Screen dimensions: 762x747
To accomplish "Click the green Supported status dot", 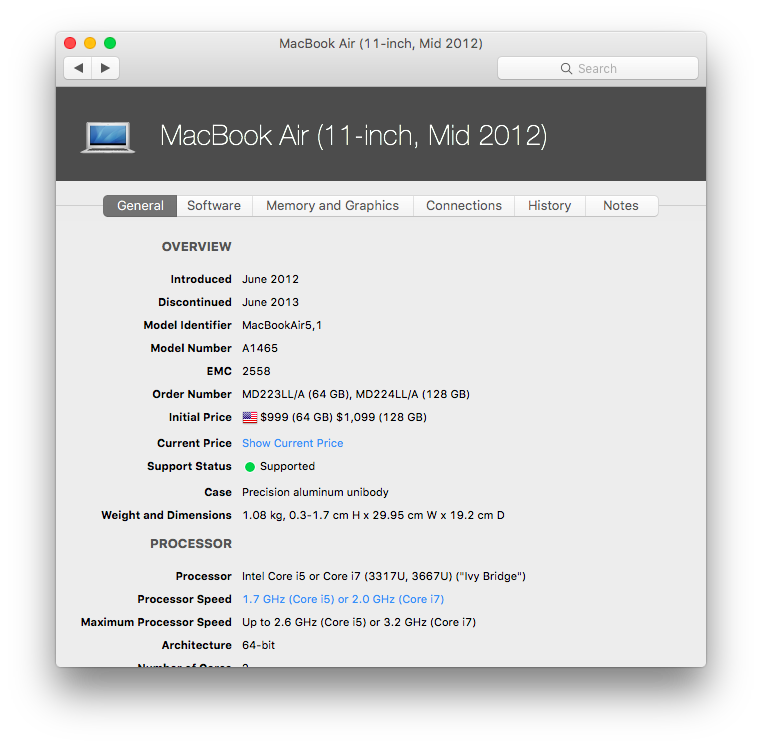I will [250, 467].
